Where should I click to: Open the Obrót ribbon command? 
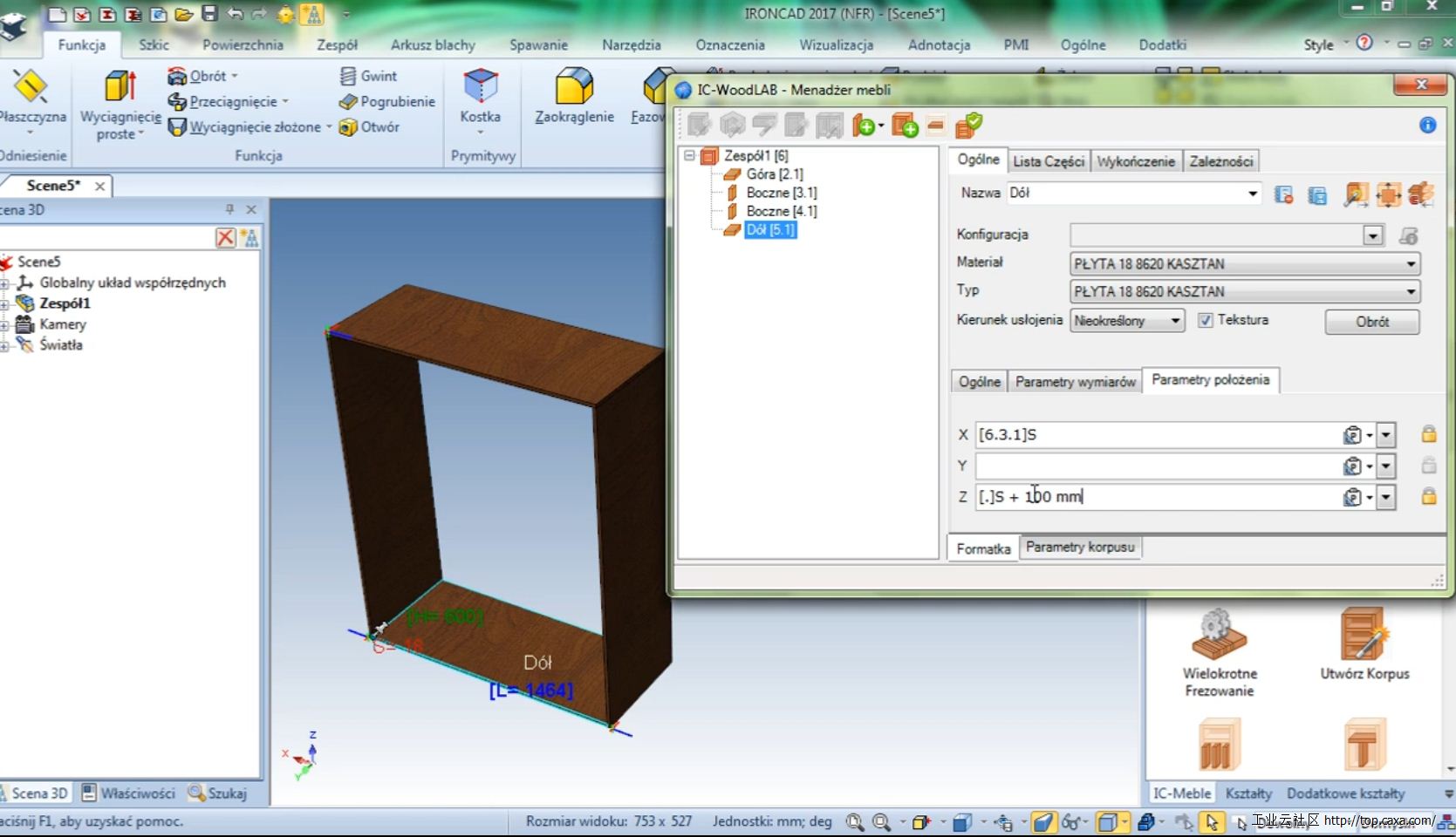(x=202, y=76)
